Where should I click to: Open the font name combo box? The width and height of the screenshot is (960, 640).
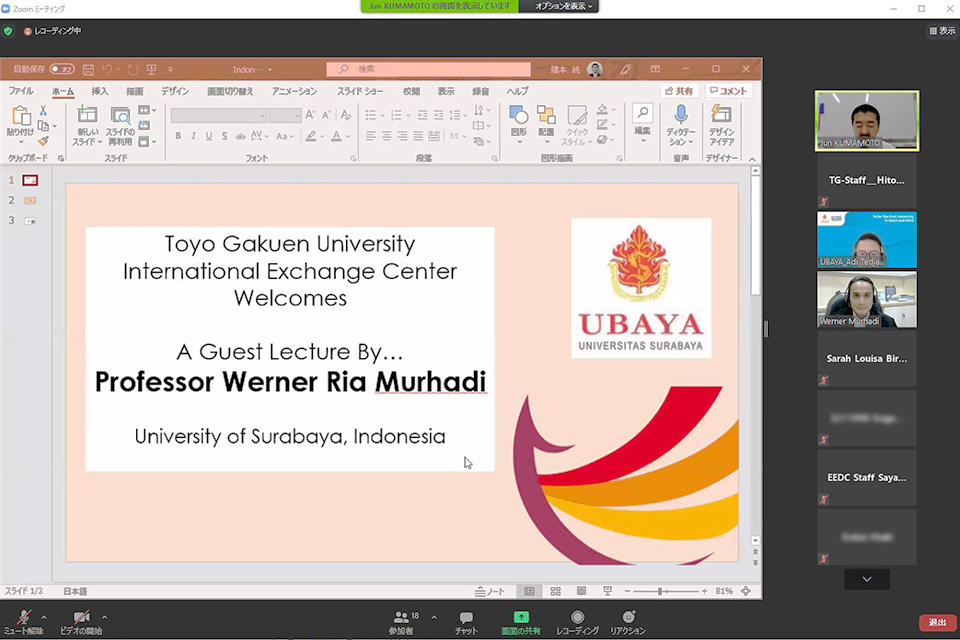point(219,115)
